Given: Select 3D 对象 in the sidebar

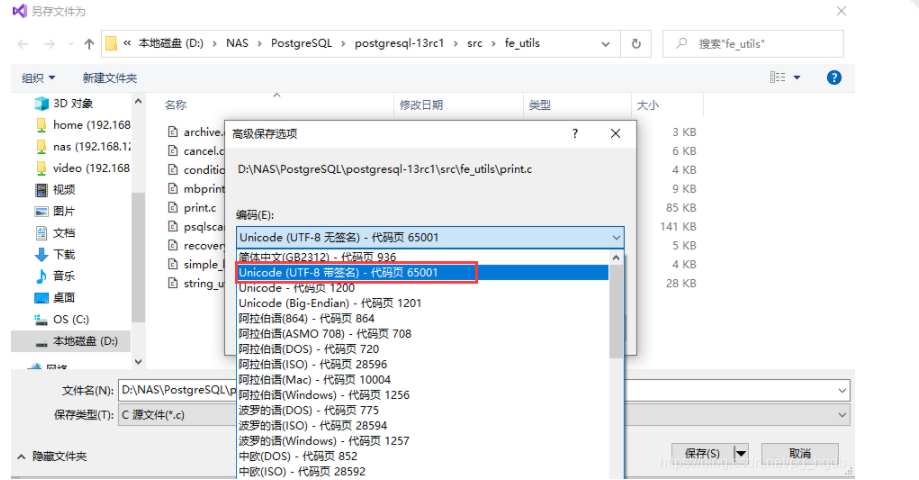Looking at the screenshot, I should [x=73, y=103].
